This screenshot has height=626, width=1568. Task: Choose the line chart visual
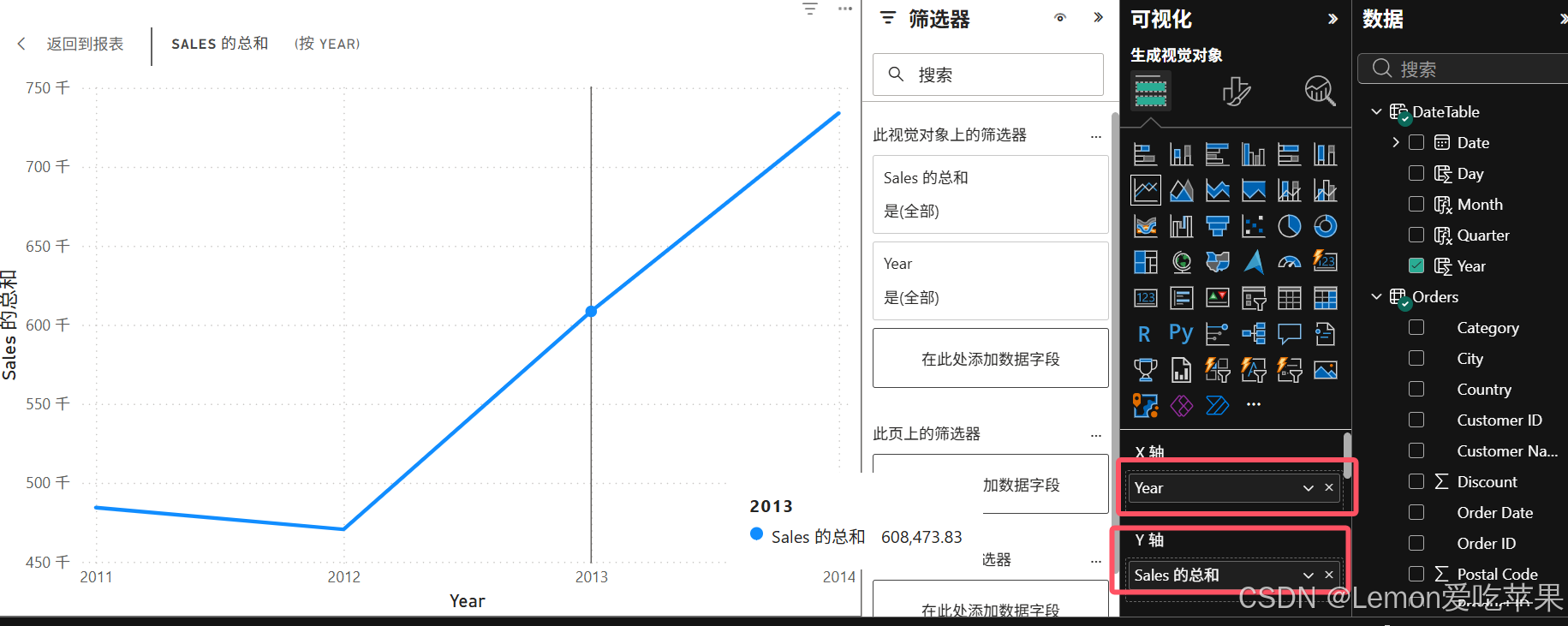coord(1145,190)
